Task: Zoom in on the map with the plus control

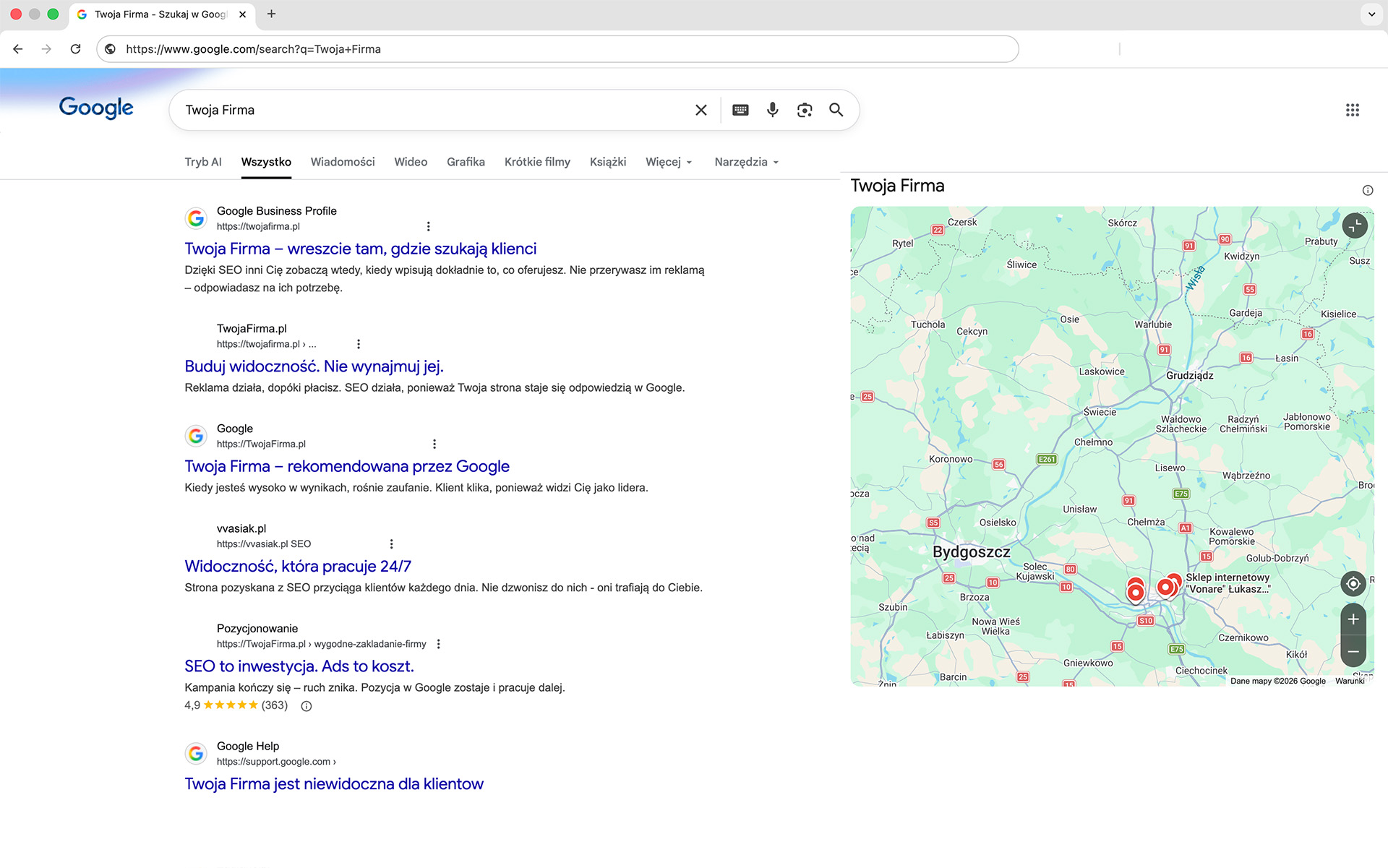Action: coord(1353,619)
